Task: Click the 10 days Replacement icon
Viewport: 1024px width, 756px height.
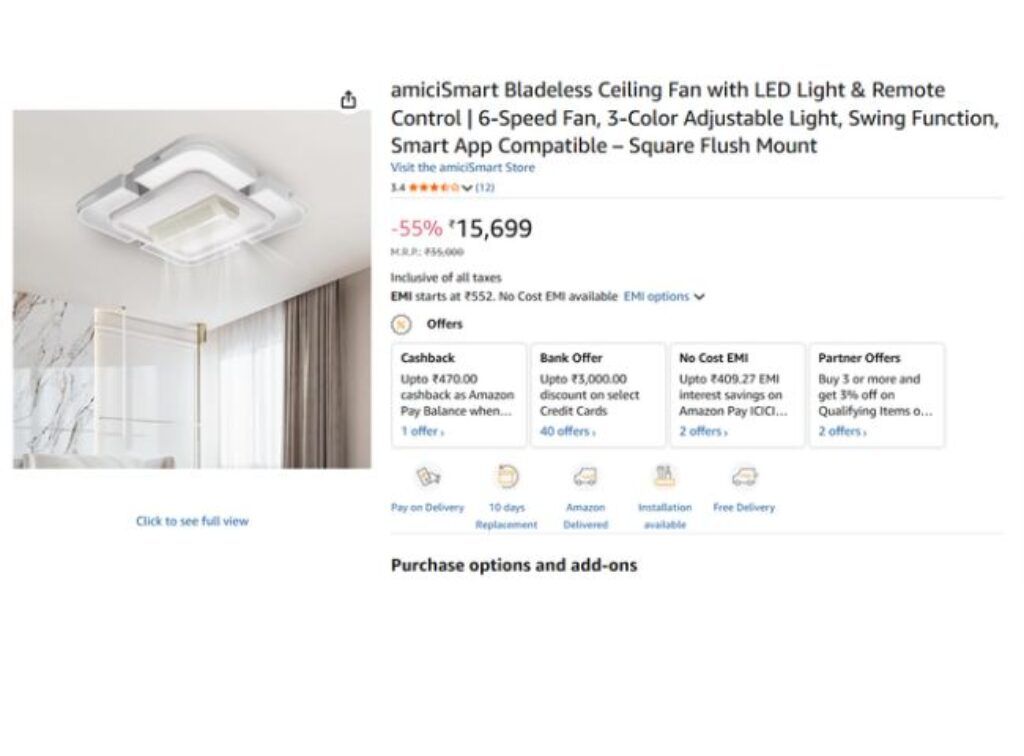Action: 507,477
